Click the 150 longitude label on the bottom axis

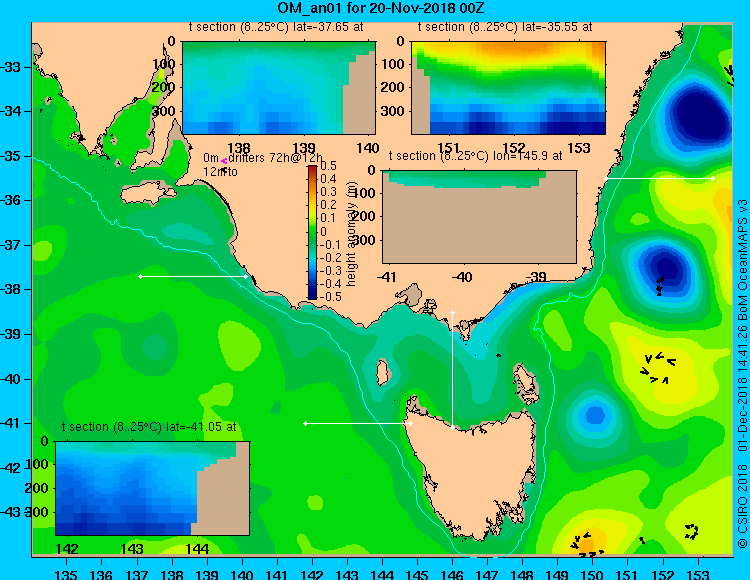coord(592,575)
